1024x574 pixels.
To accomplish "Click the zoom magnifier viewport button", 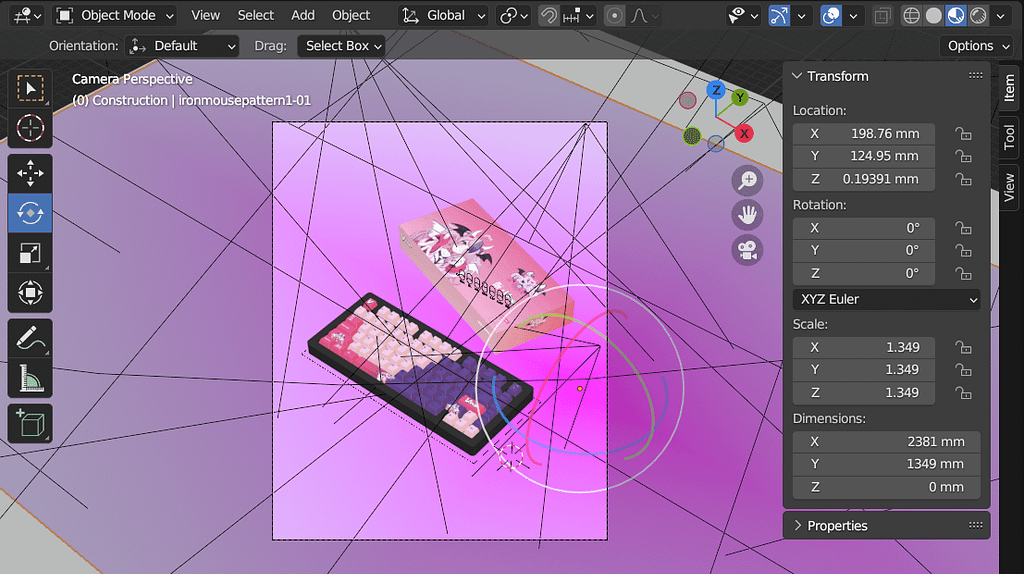I will pyautogui.click(x=747, y=180).
